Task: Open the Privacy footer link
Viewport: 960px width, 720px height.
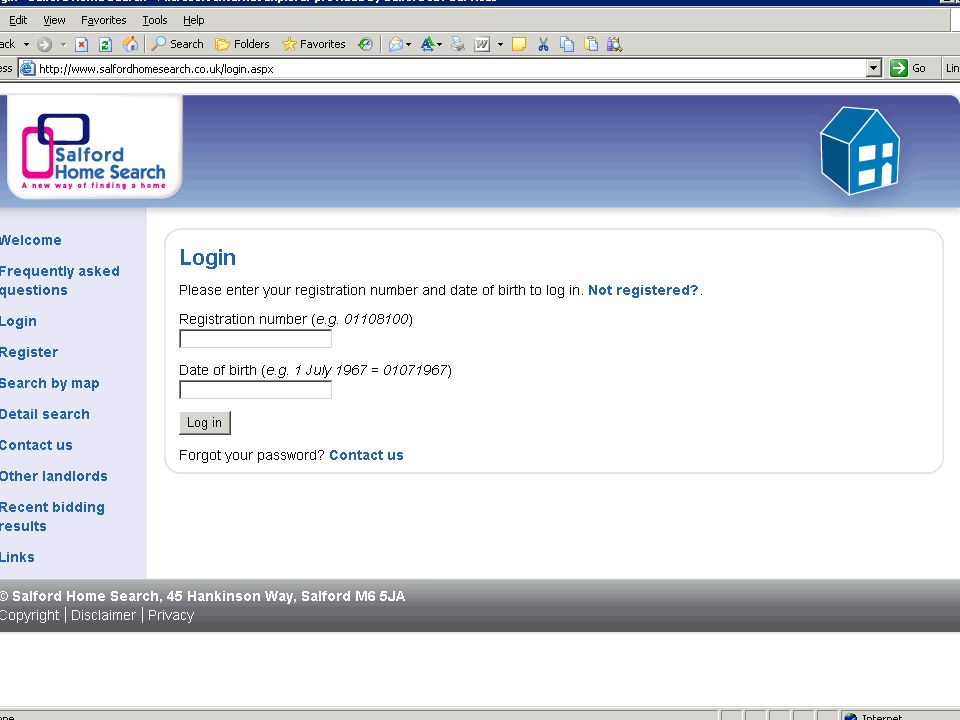Action: point(171,615)
